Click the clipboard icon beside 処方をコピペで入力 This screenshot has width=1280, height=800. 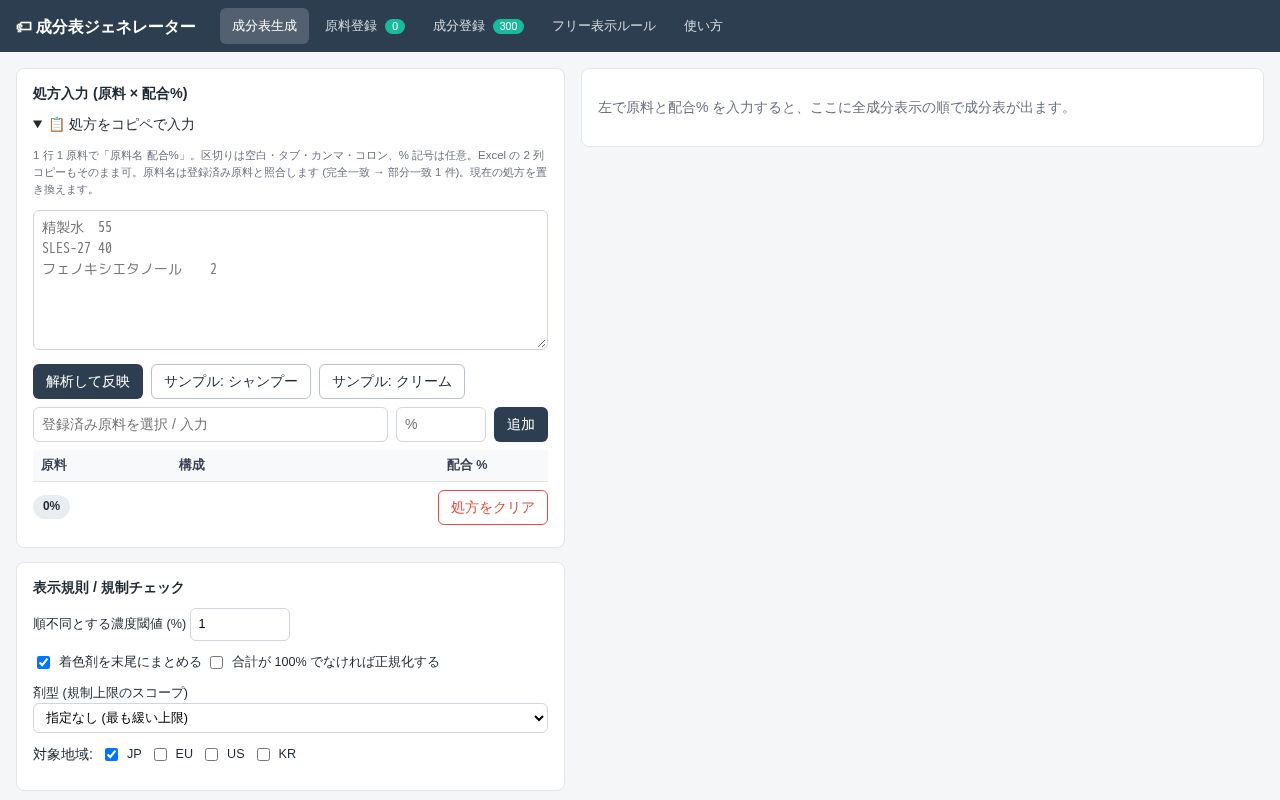(56, 124)
